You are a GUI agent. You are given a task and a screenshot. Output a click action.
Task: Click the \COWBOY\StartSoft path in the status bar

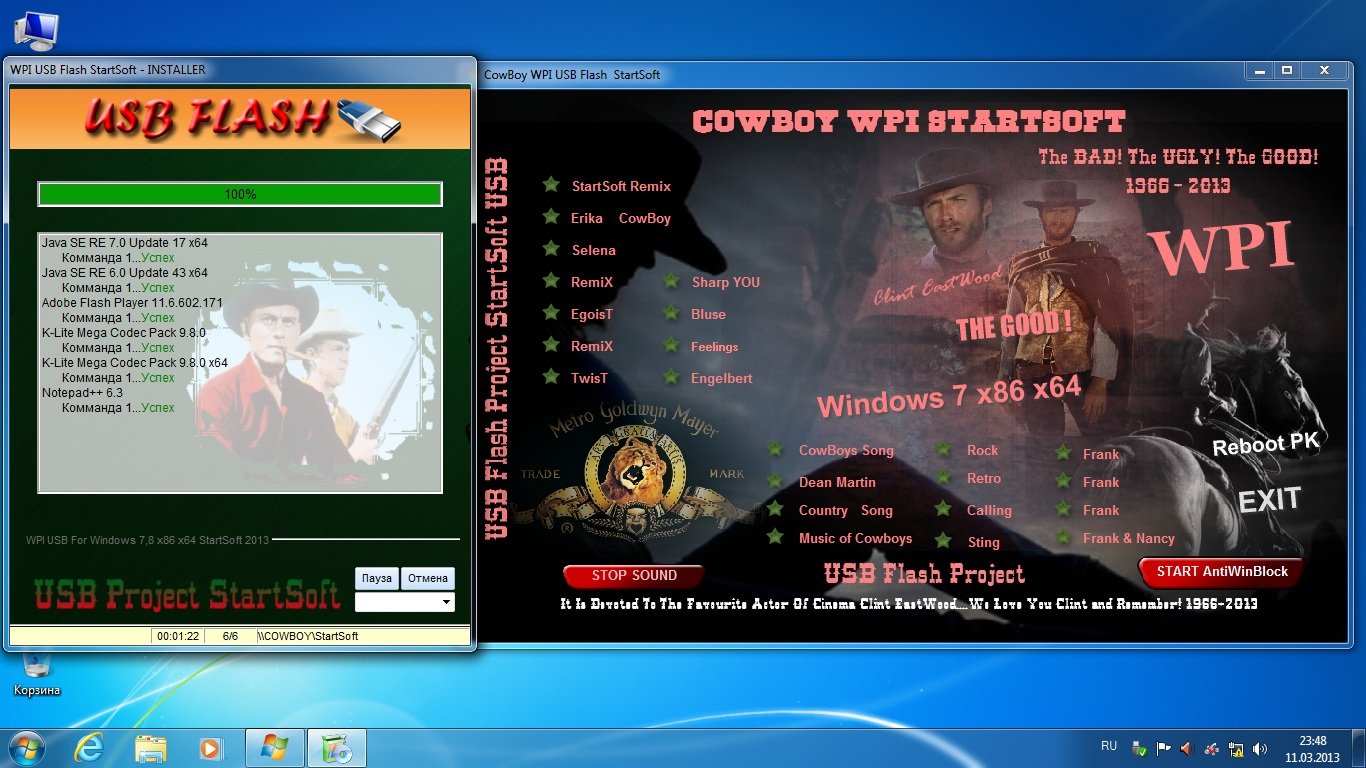point(309,636)
